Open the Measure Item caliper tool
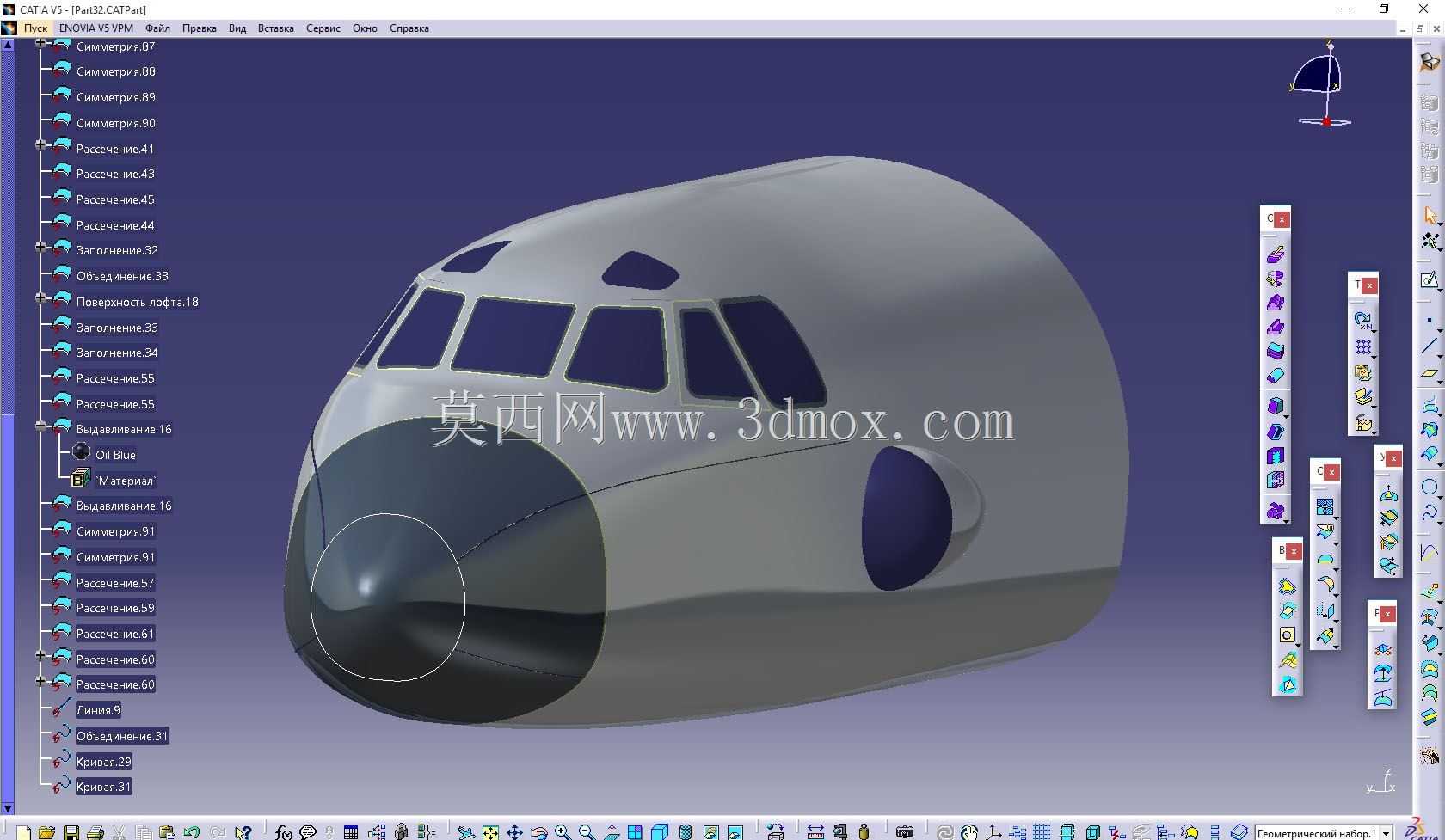This screenshot has width=1445, height=840. 839,831
